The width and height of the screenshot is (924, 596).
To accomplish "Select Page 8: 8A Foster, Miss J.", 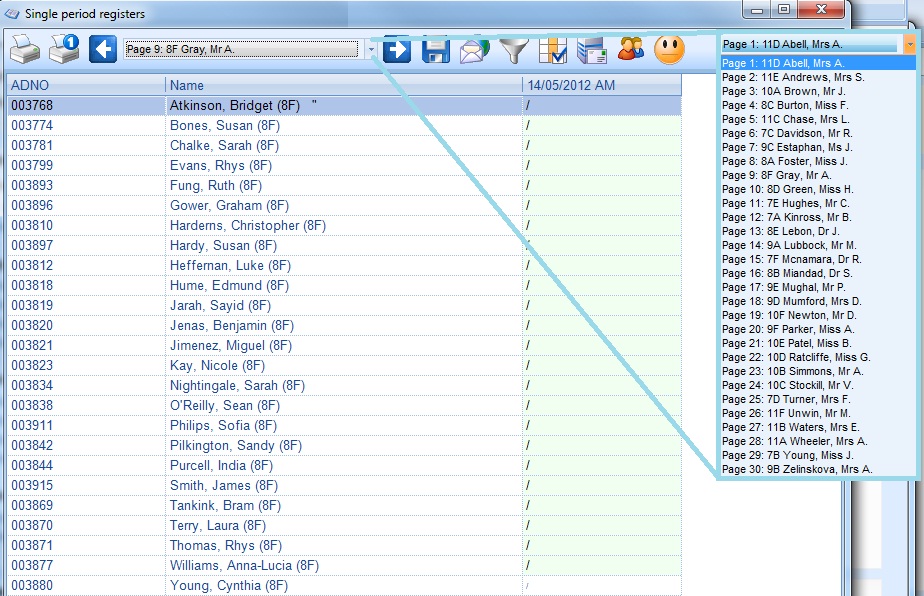I will 818,161.
